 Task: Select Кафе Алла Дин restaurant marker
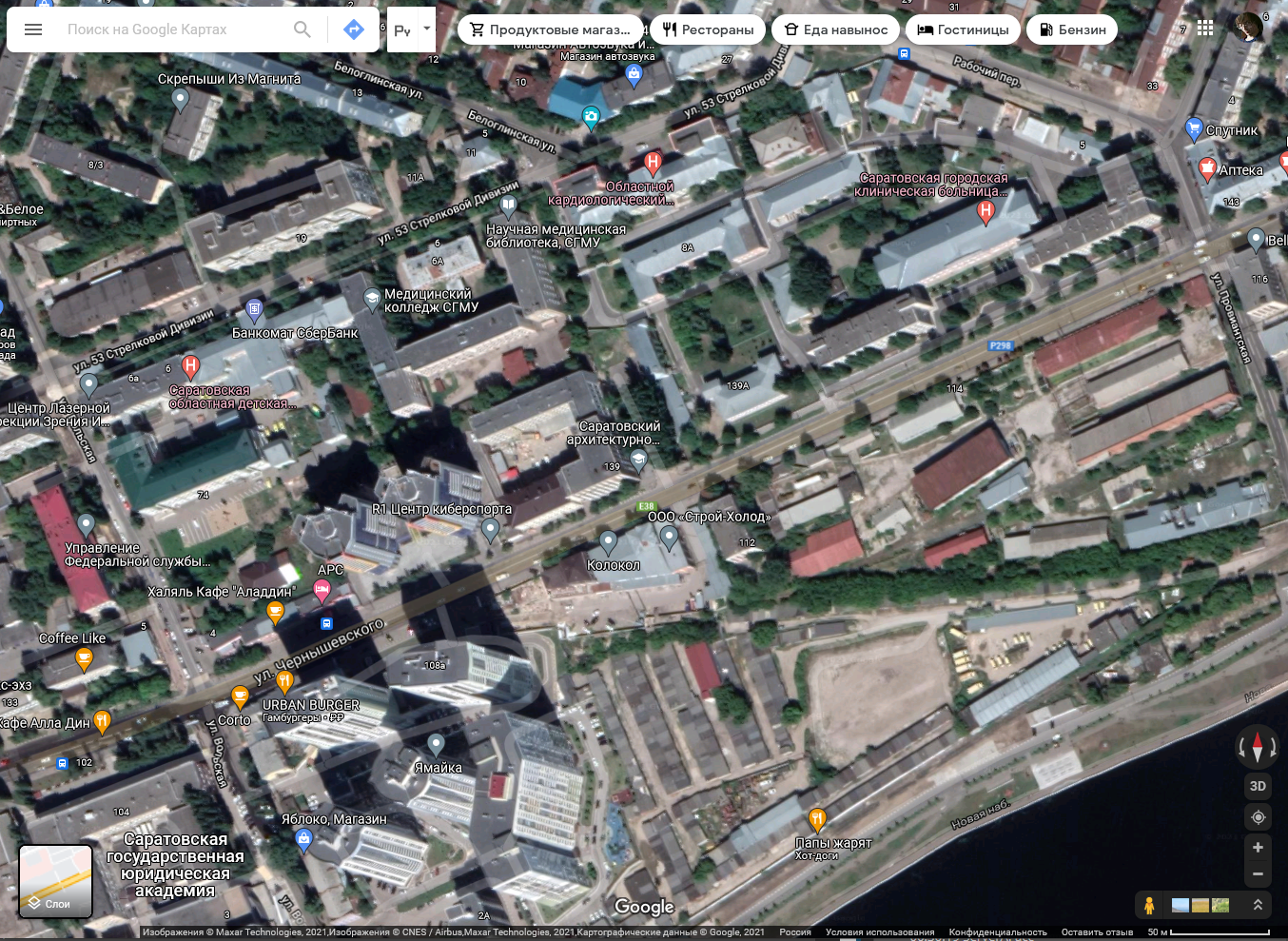click(103, 722)
